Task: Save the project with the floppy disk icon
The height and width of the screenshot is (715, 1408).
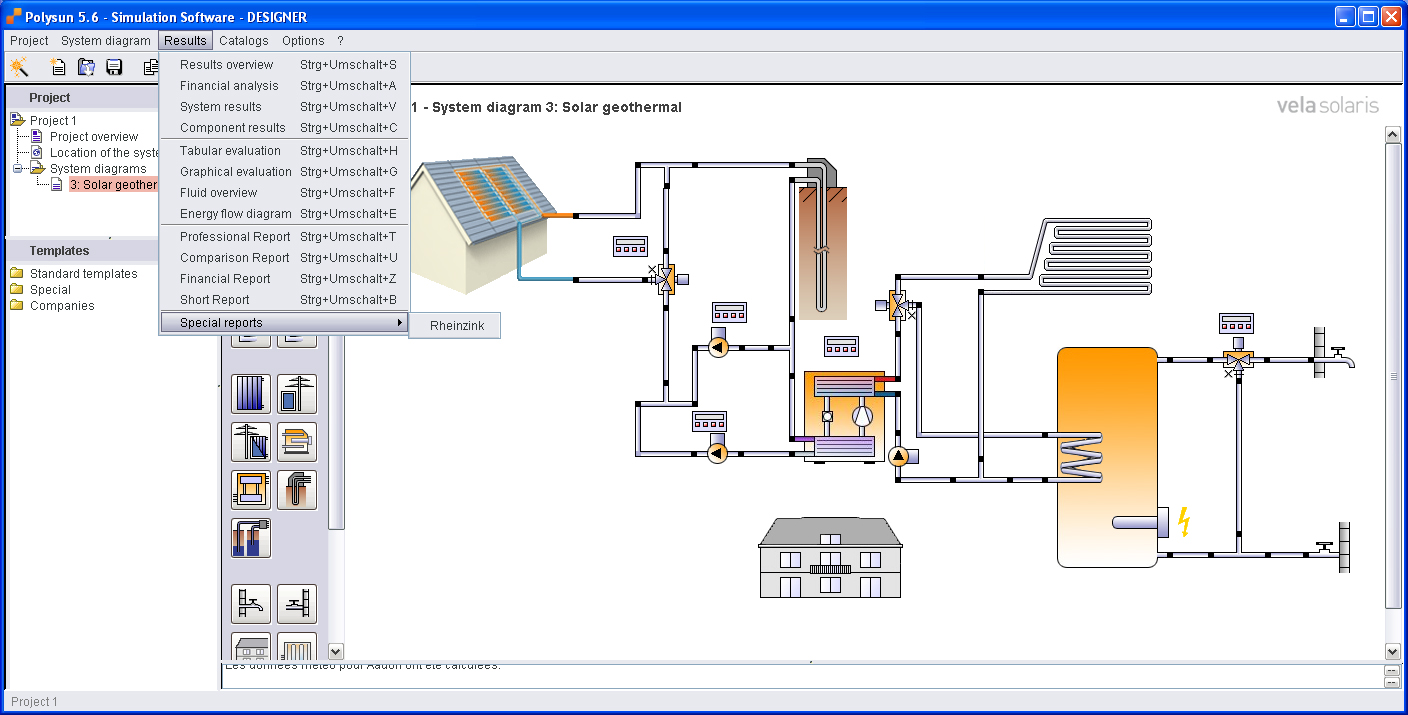Action: (x=114, y=66)
